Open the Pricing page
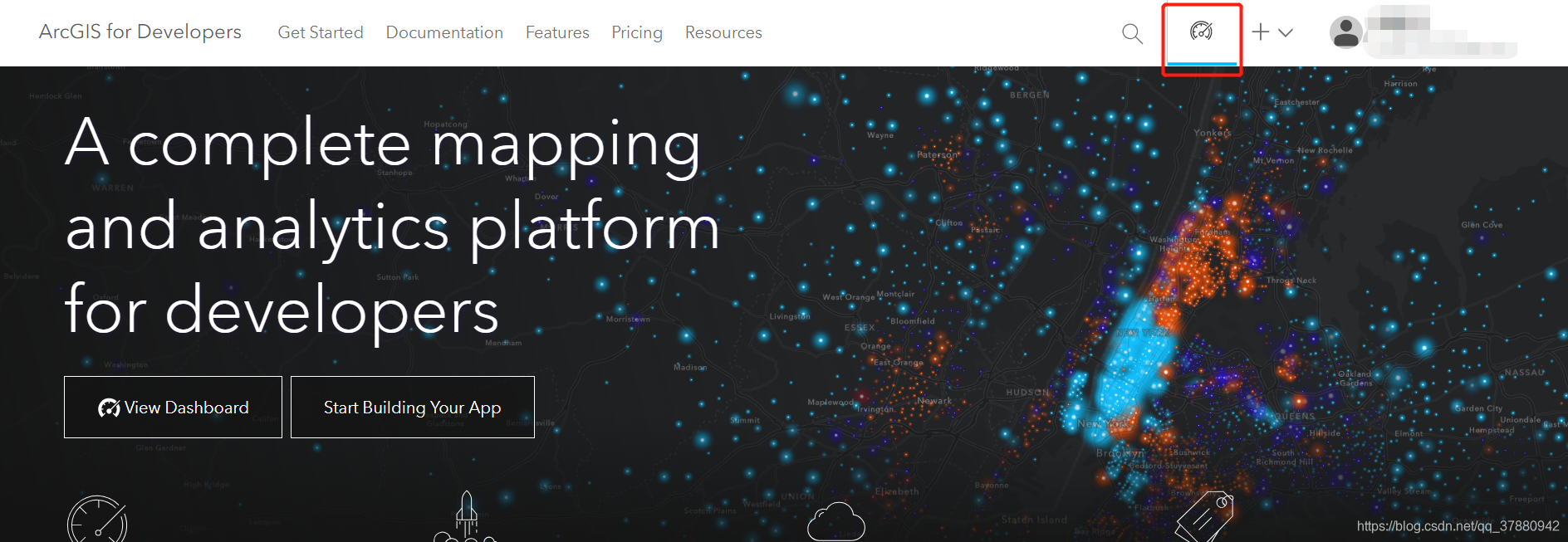The width and height of the screenshot is (1568, 542). [637, 32]
